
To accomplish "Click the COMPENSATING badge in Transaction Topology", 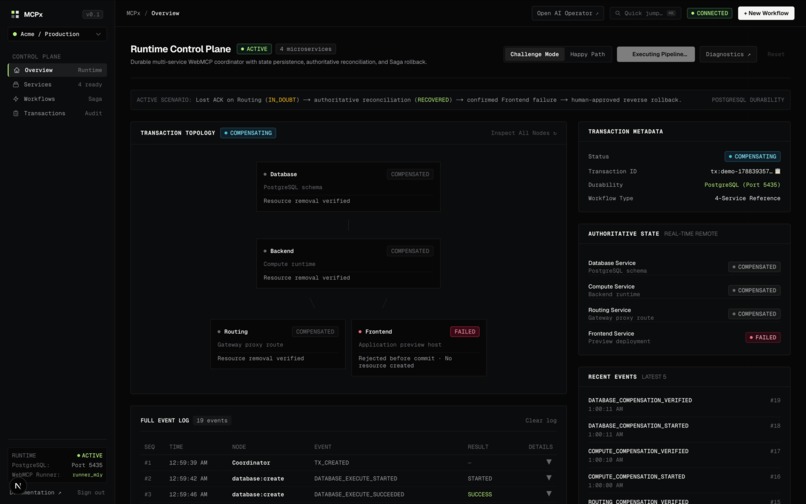I will 248,133.
